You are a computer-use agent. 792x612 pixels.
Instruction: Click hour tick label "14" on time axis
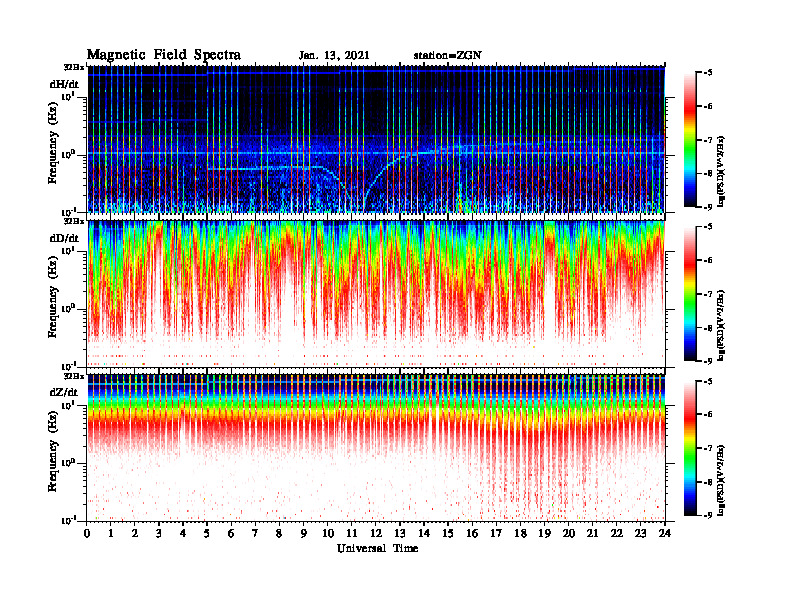point(424,533)
